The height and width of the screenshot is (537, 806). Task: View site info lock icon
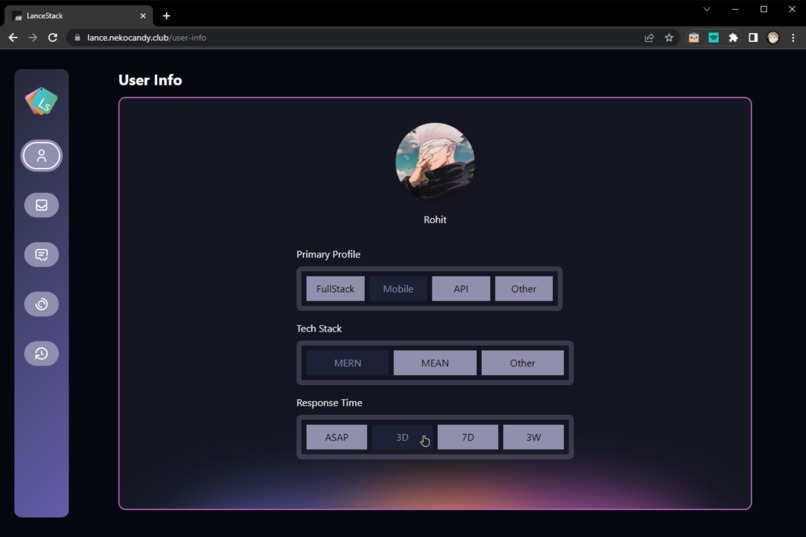pos(77,38)
